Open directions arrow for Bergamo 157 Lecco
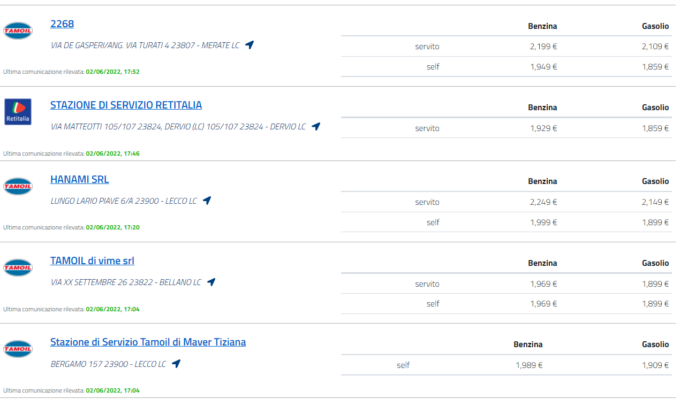 [x=176, y=363]
